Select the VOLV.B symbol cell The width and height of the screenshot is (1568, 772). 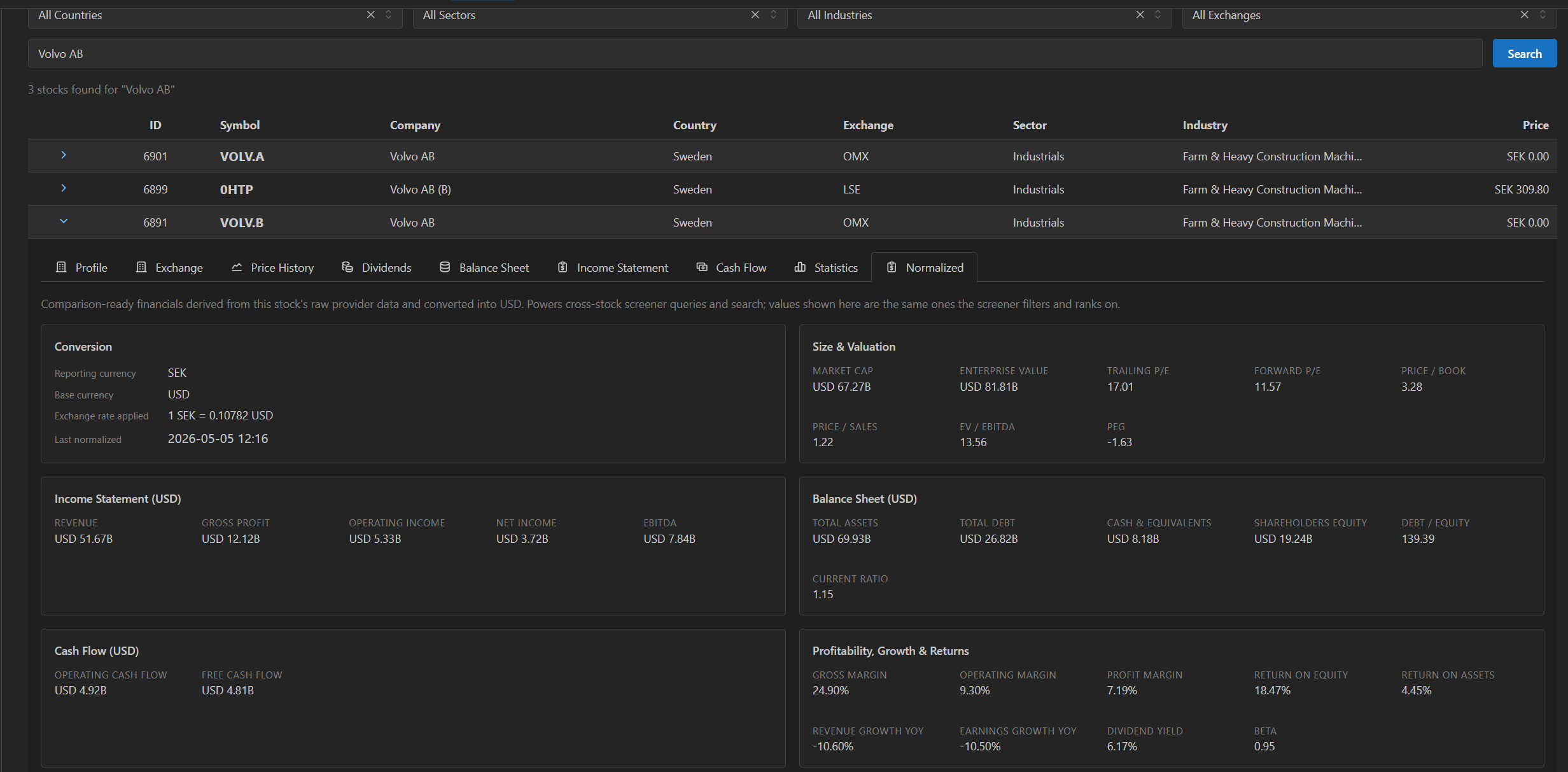coord(241,223)
